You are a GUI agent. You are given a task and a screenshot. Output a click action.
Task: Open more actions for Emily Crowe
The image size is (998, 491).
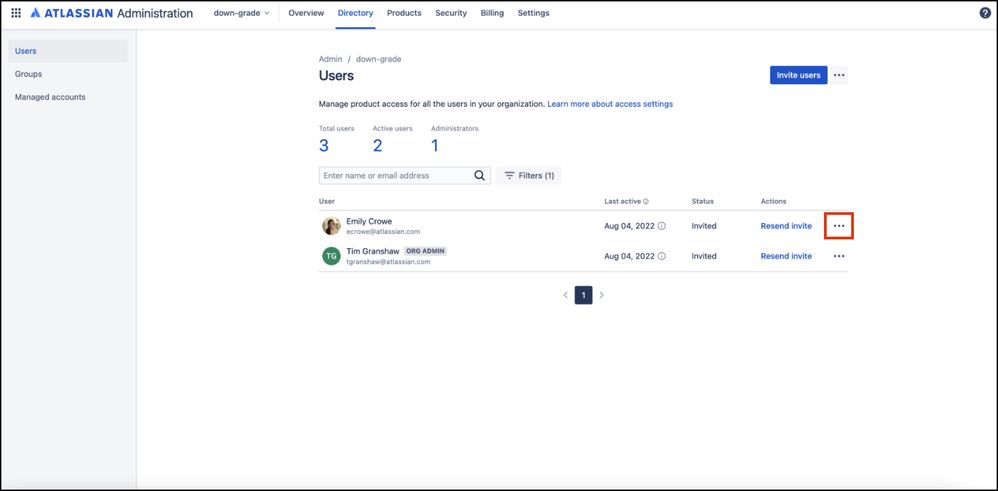pos(839,226)
